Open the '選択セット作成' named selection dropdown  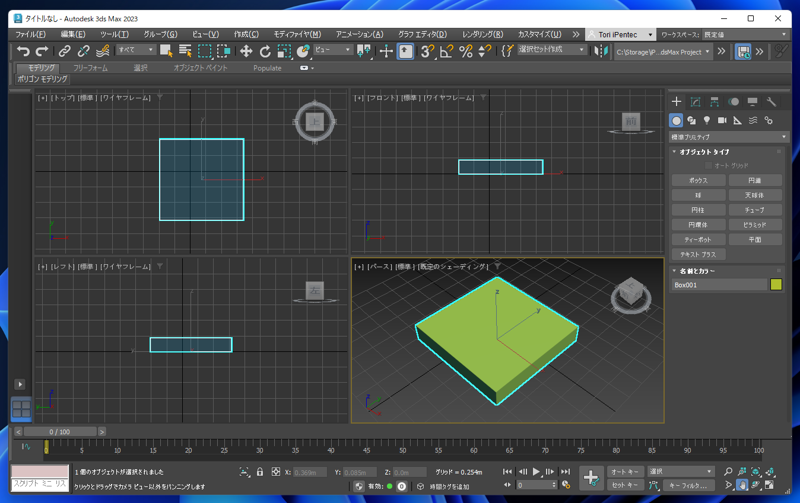click(552, 49)
